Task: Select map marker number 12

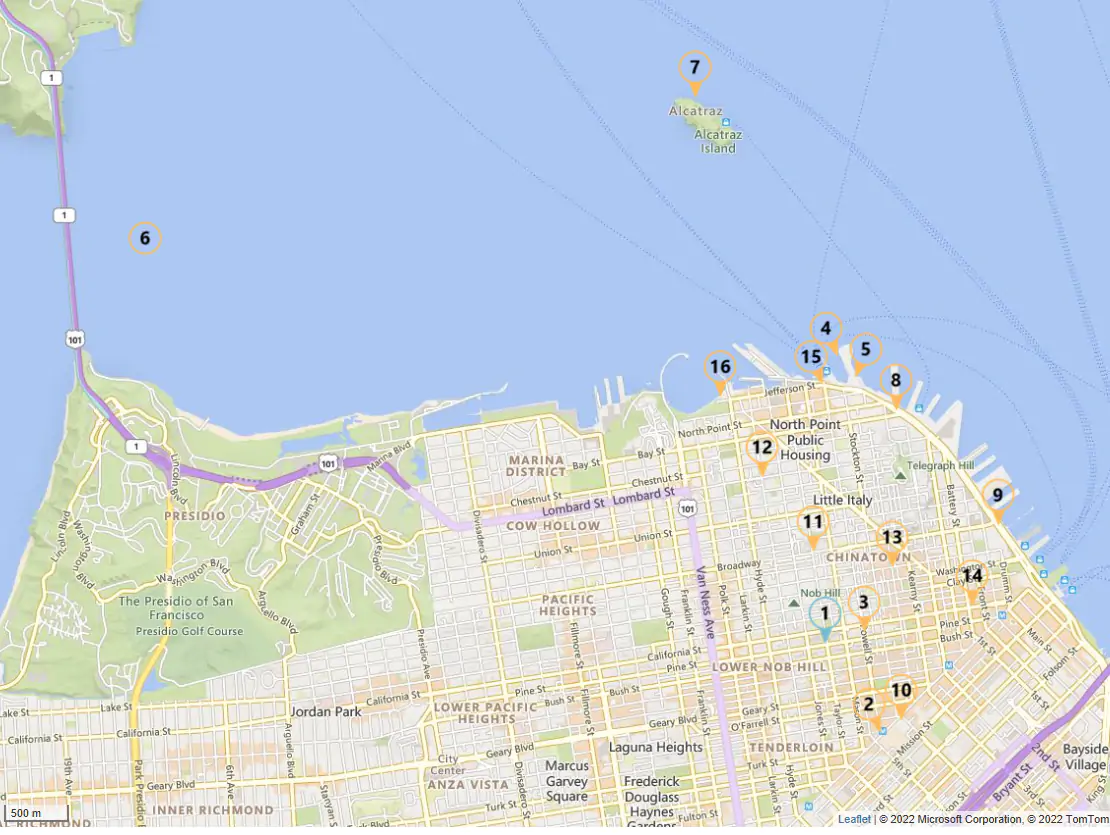Action: point(762,448)
